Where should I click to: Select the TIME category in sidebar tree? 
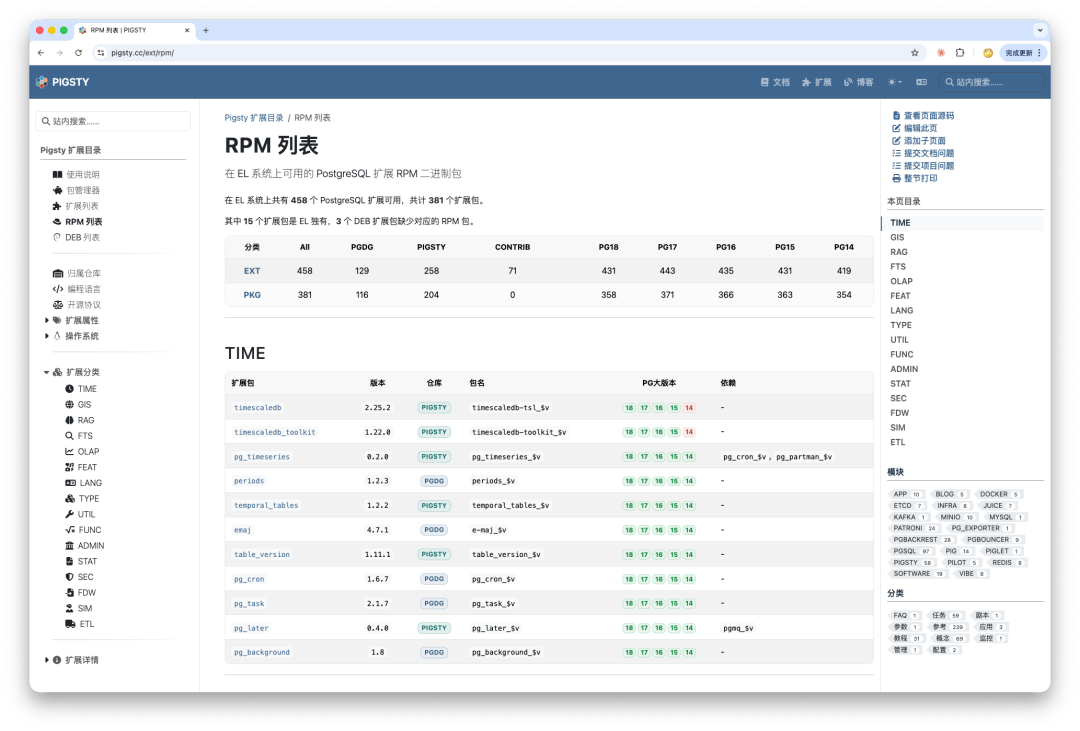[81, 389]
